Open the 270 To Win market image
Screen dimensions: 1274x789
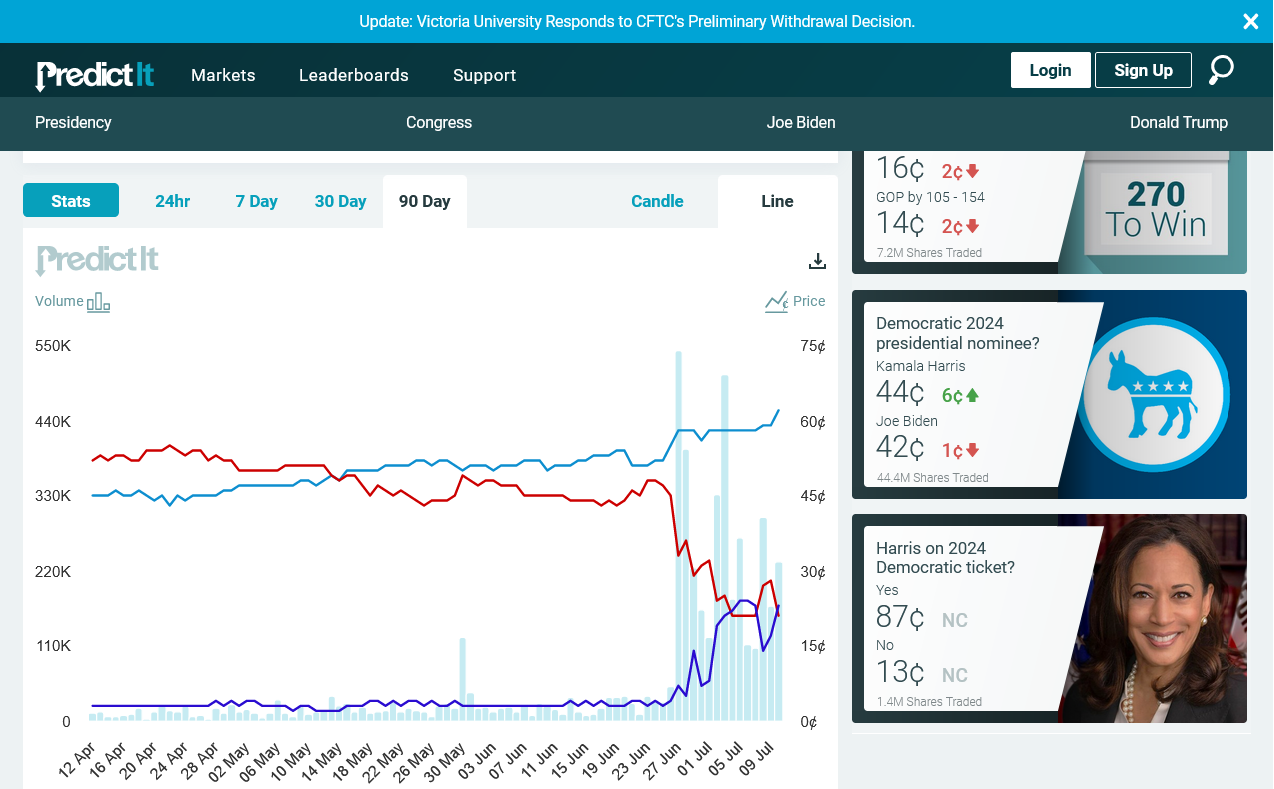(1155, 210)
